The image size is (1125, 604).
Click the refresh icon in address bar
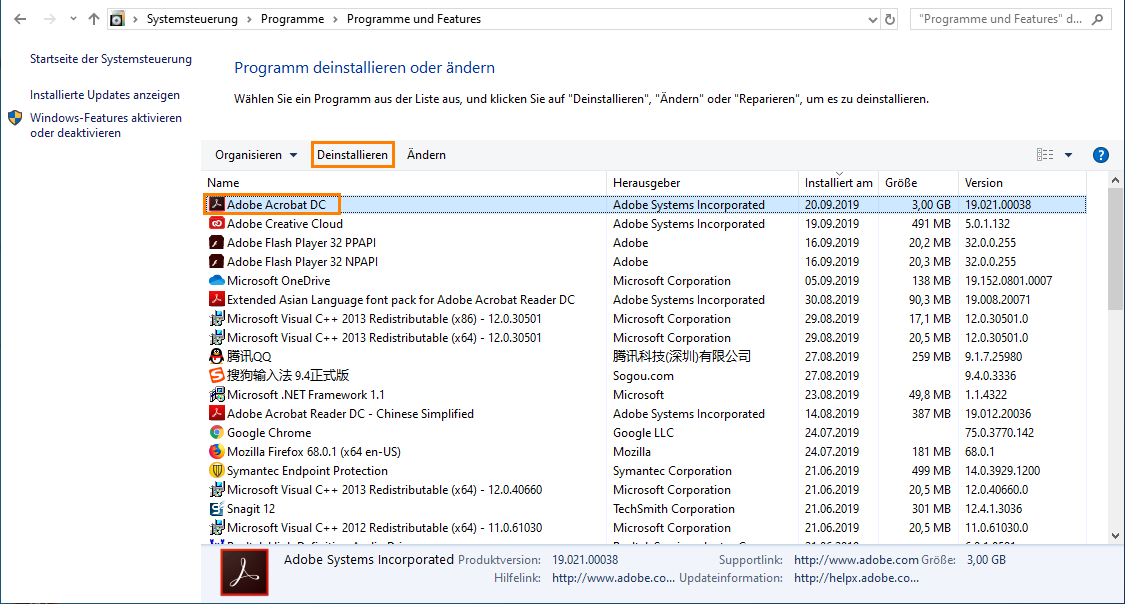890,19
